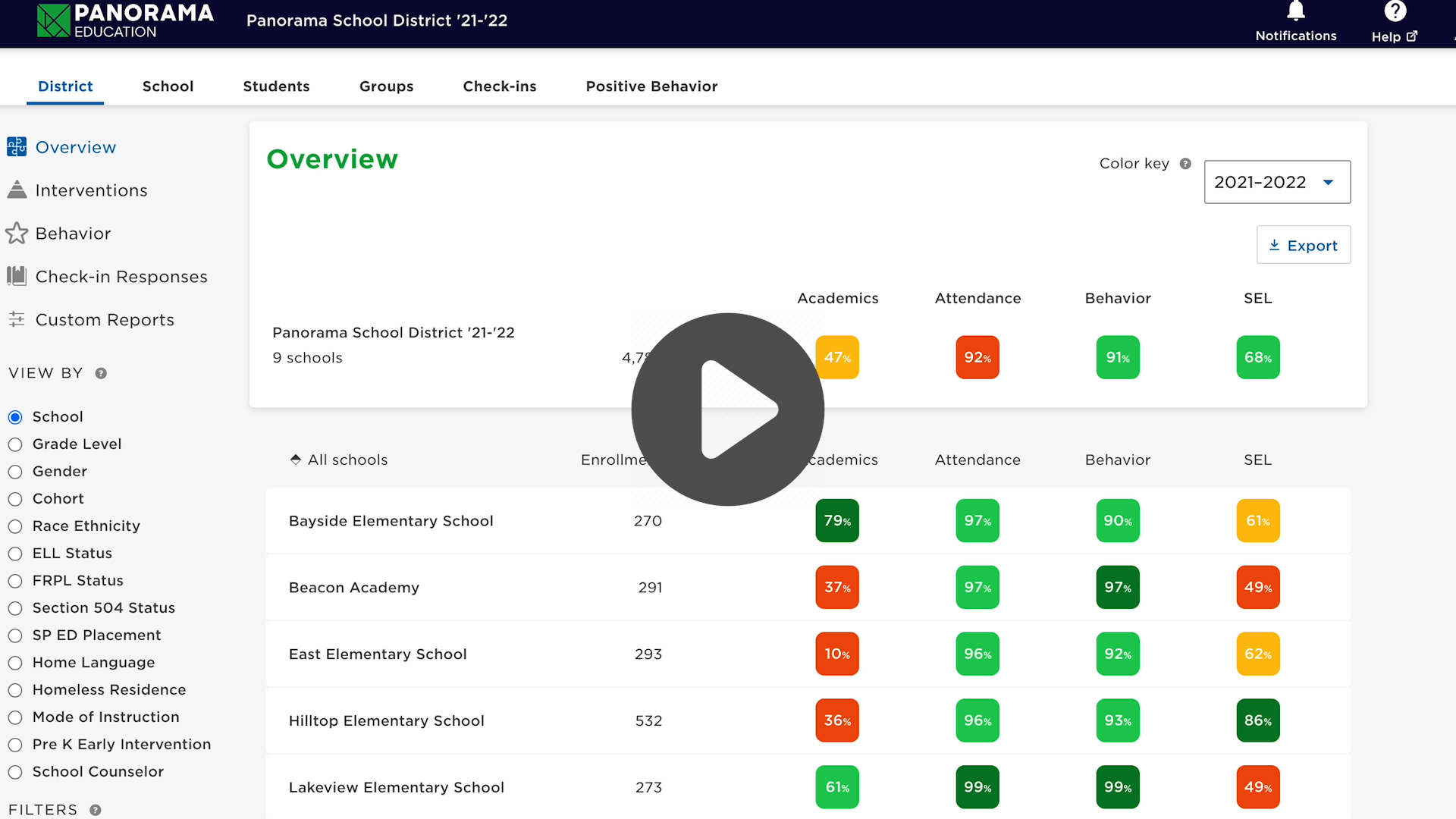Open the Interventions sidebar link
This screenshot has width=1456, height=819.
coord(91,190)
